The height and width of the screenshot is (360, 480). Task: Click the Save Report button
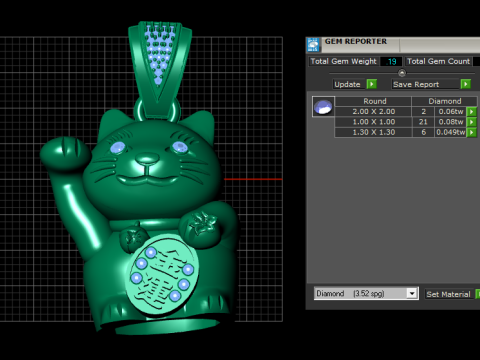point(426,84)
